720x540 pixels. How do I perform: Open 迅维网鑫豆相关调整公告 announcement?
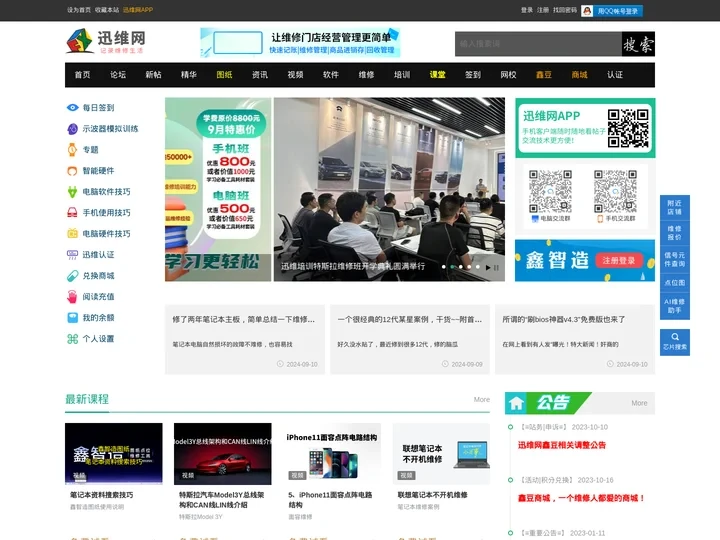pyautogui.click(x=562, y=445)
